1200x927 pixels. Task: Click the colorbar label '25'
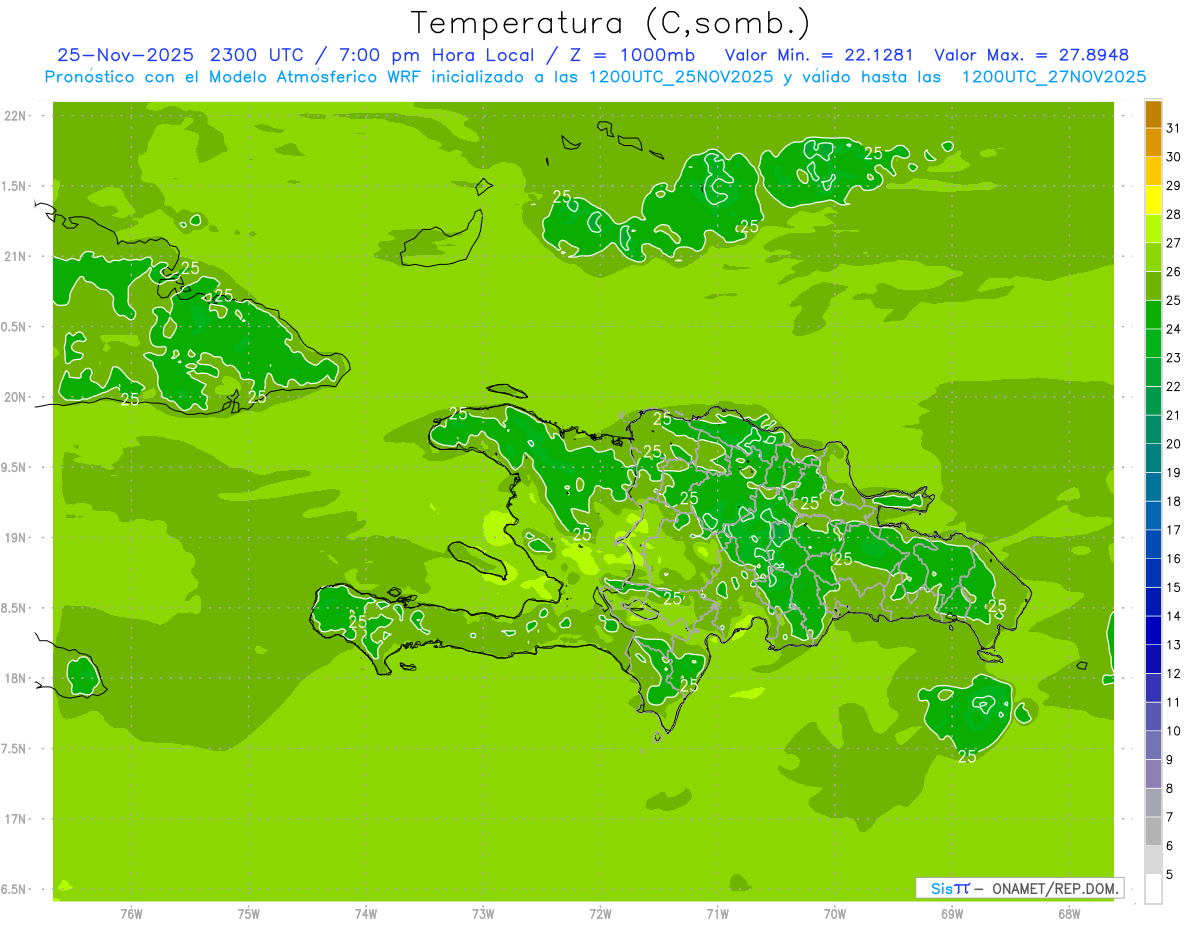coord(1173,300)
